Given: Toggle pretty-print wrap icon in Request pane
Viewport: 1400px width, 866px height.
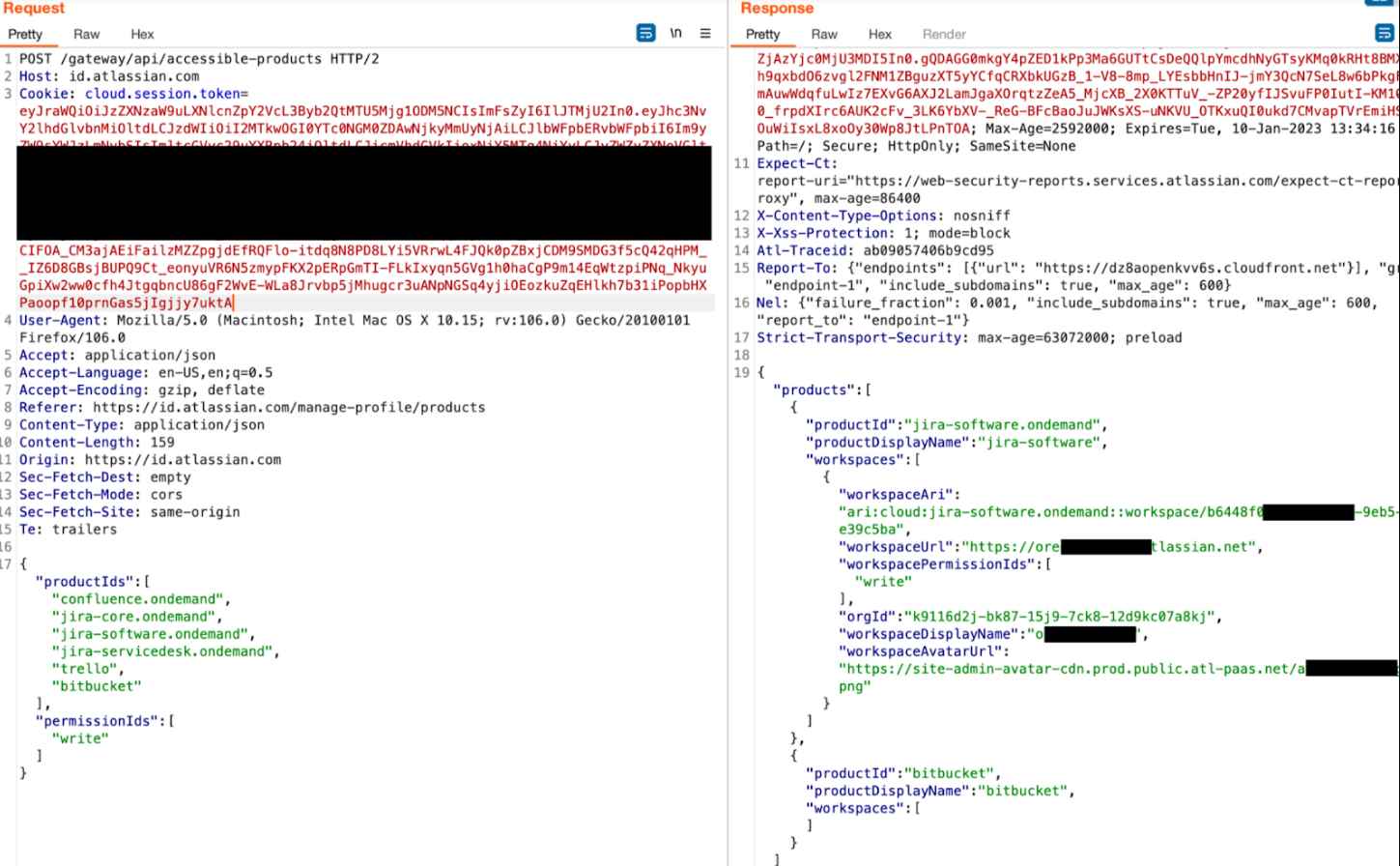Looking at the screenshot, I should (x=646, y=33).
